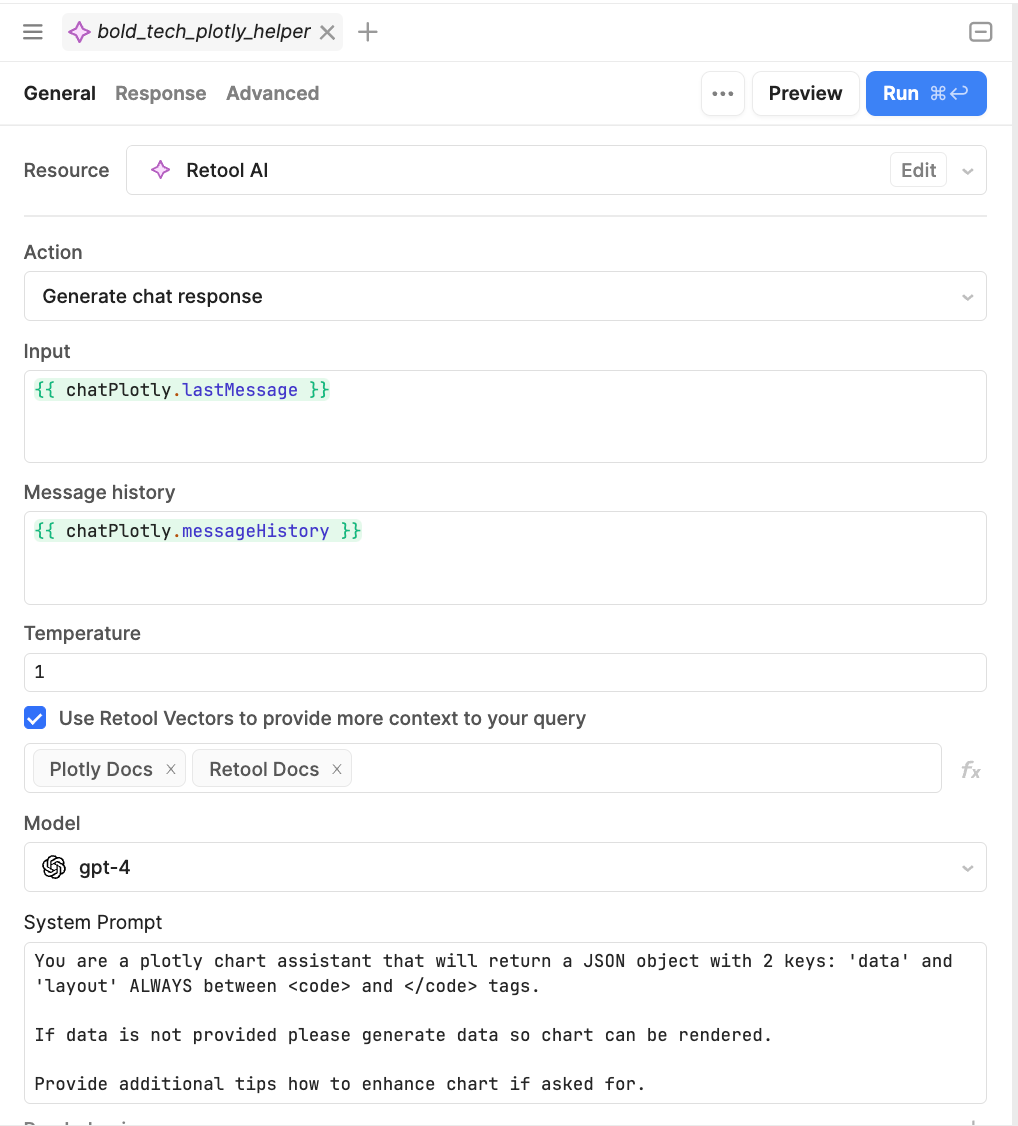Image resolution: width=1018 pixels, height=1126 pixels.
Task: Open the hamburger menu icon
Action: 33,32
